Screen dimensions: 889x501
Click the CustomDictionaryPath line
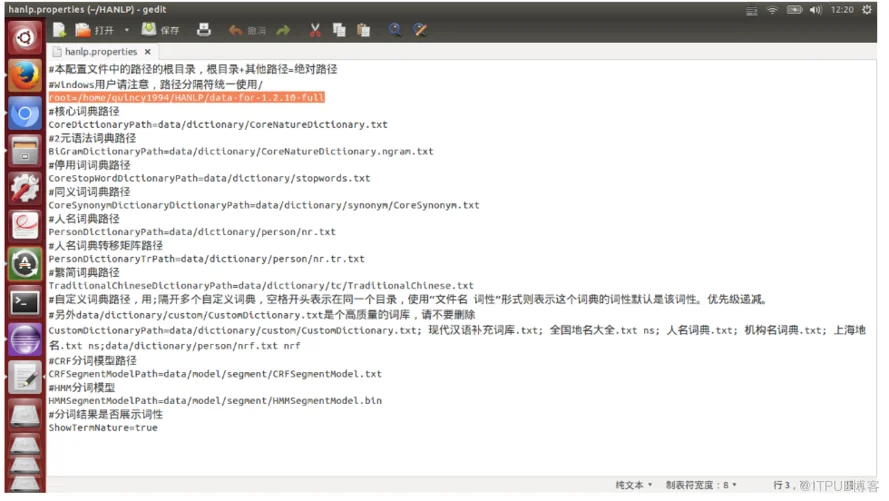(x=457, y=338)
